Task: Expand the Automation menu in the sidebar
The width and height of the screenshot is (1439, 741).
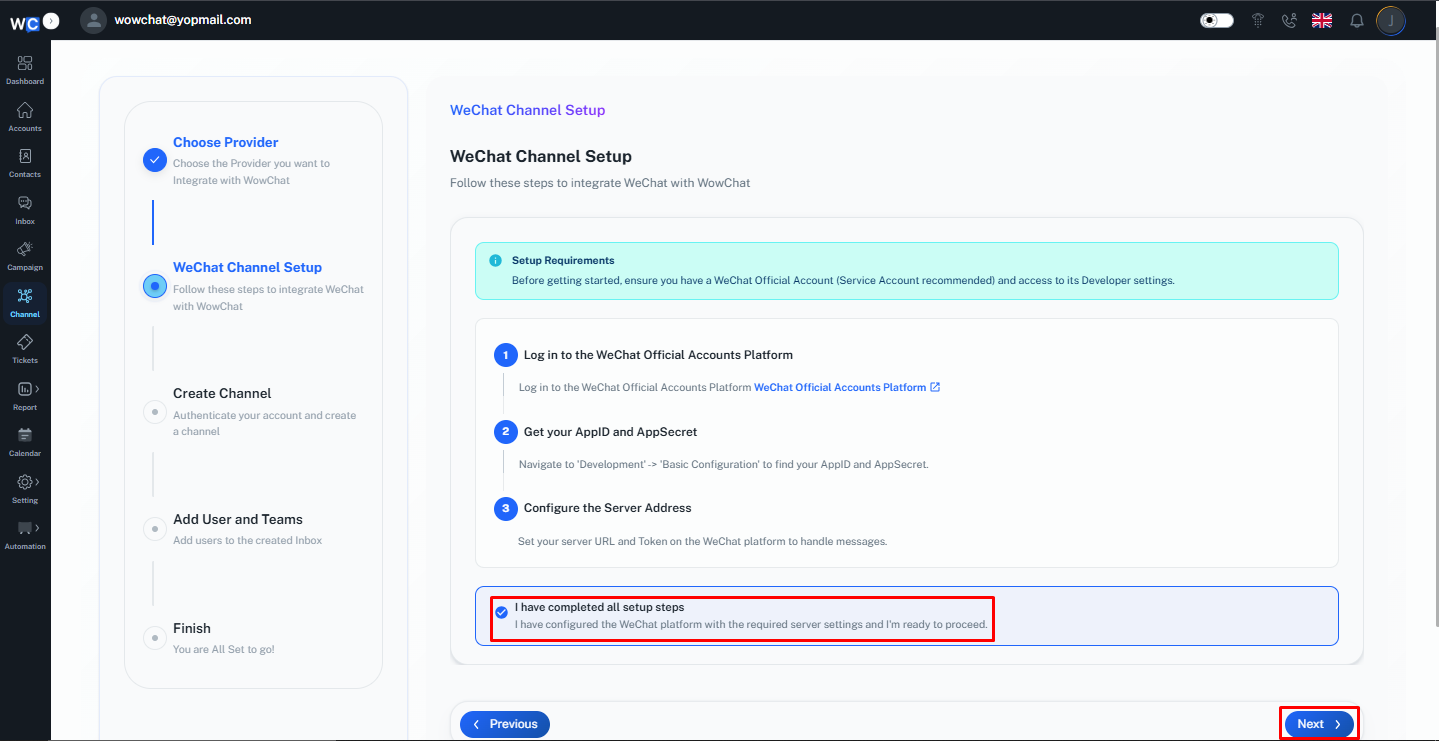Action: pyautogui.click(x=25, y=535)
